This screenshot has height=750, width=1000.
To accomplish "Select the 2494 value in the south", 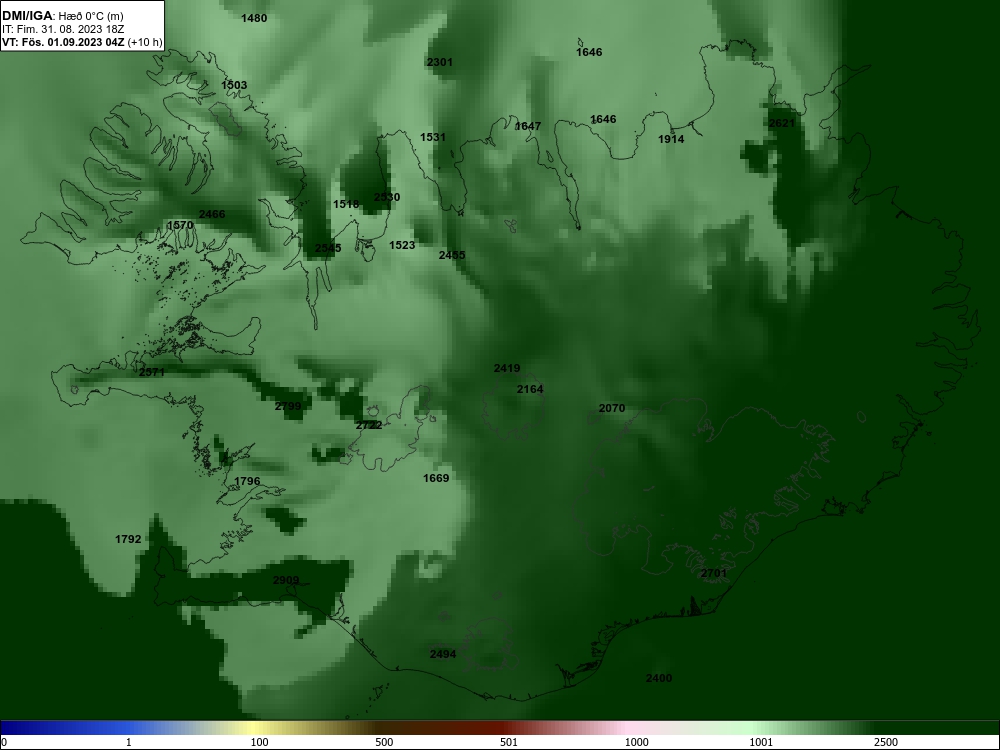I will click(x=443, y=654).
